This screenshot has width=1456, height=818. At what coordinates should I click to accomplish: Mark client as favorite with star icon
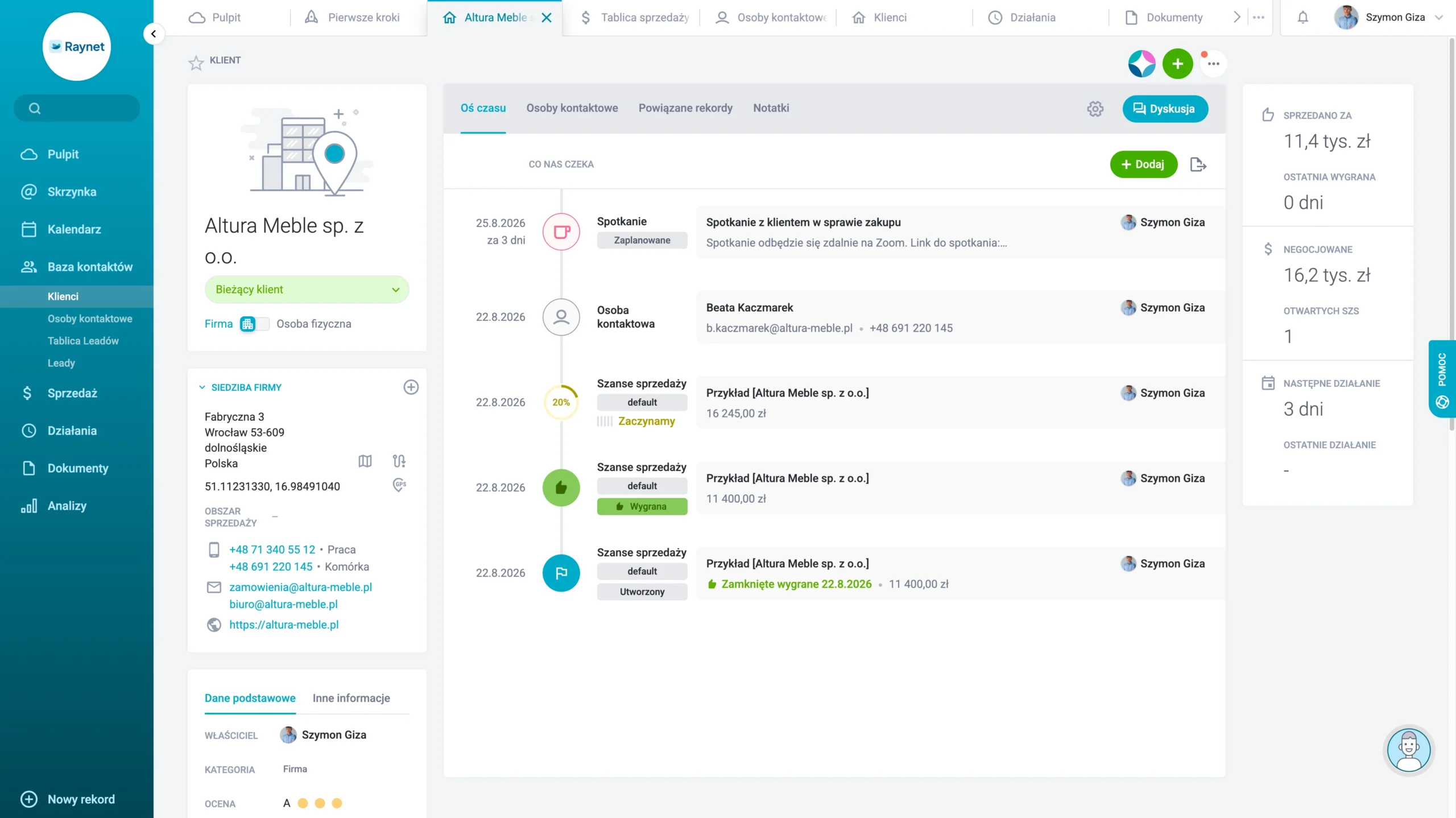[x=196, y=62]
